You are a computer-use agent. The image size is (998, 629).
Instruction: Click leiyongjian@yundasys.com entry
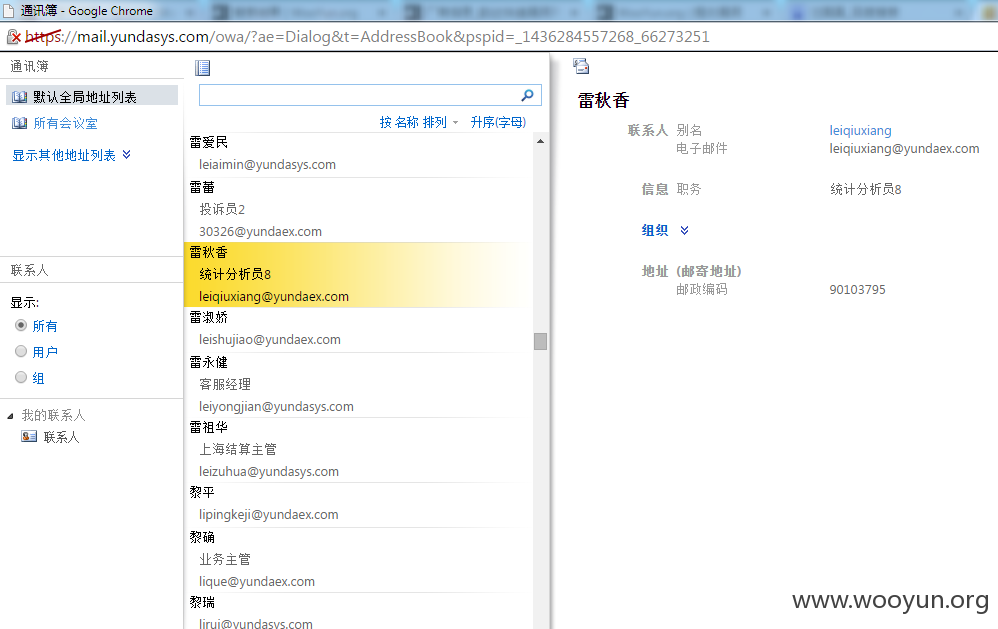276,406
